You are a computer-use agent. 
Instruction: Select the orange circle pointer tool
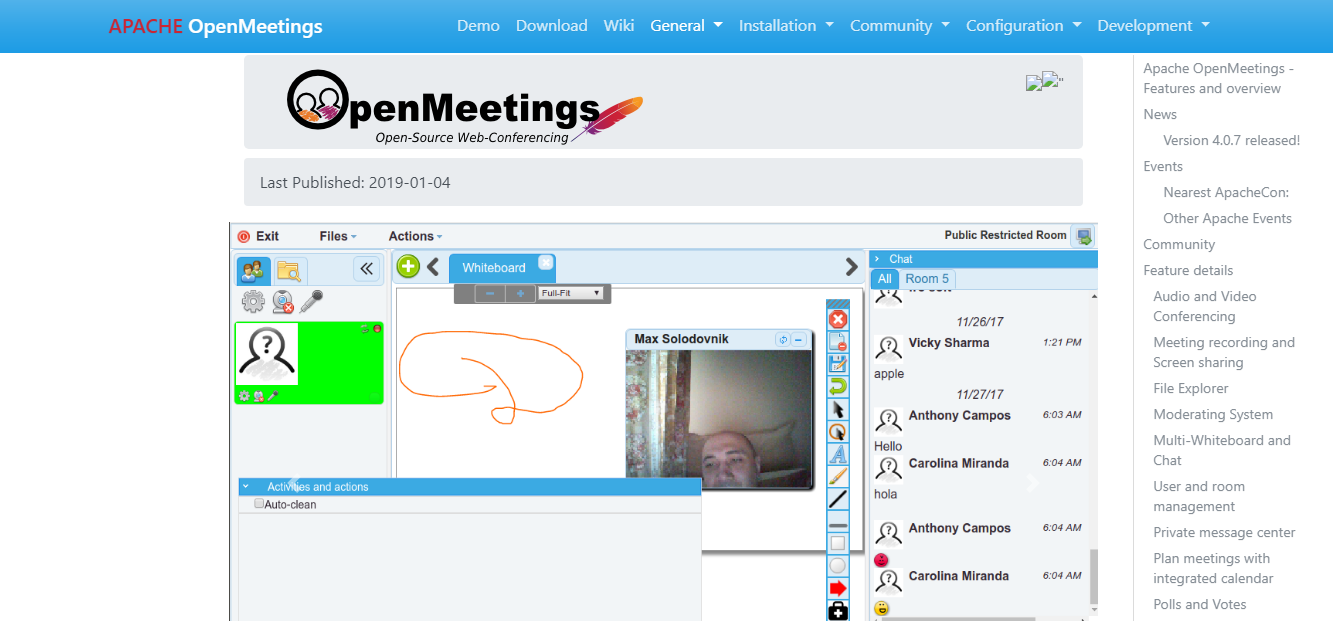coord(838,431)
